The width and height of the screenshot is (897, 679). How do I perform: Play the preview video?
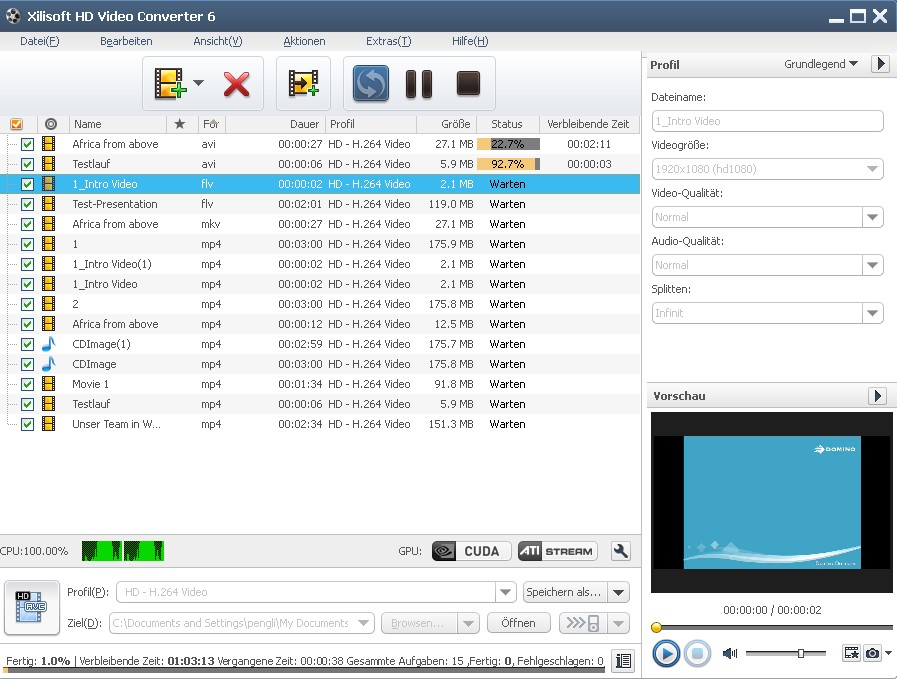pyautogui.click(x=666, y=653)
